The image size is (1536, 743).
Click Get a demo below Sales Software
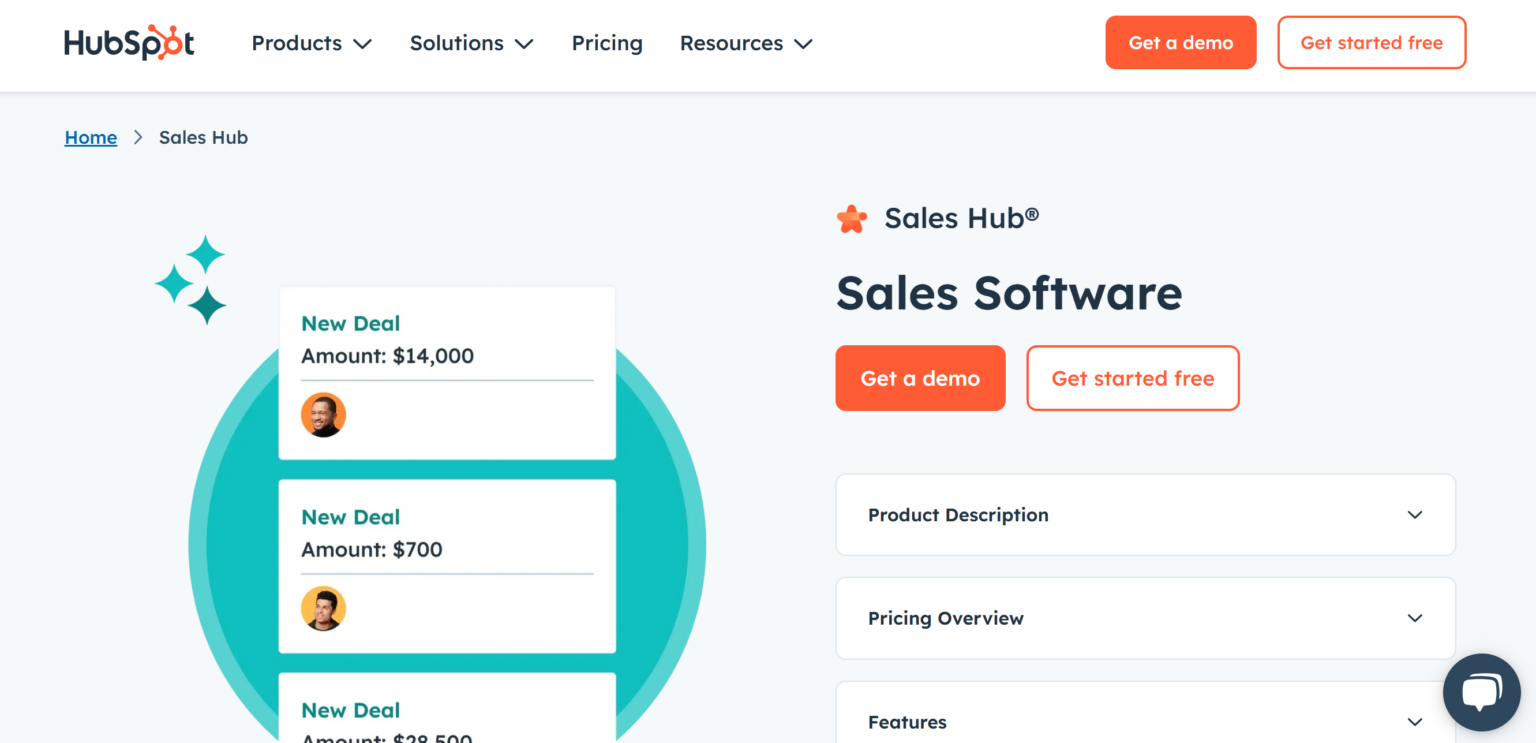[x=921, y=378]
